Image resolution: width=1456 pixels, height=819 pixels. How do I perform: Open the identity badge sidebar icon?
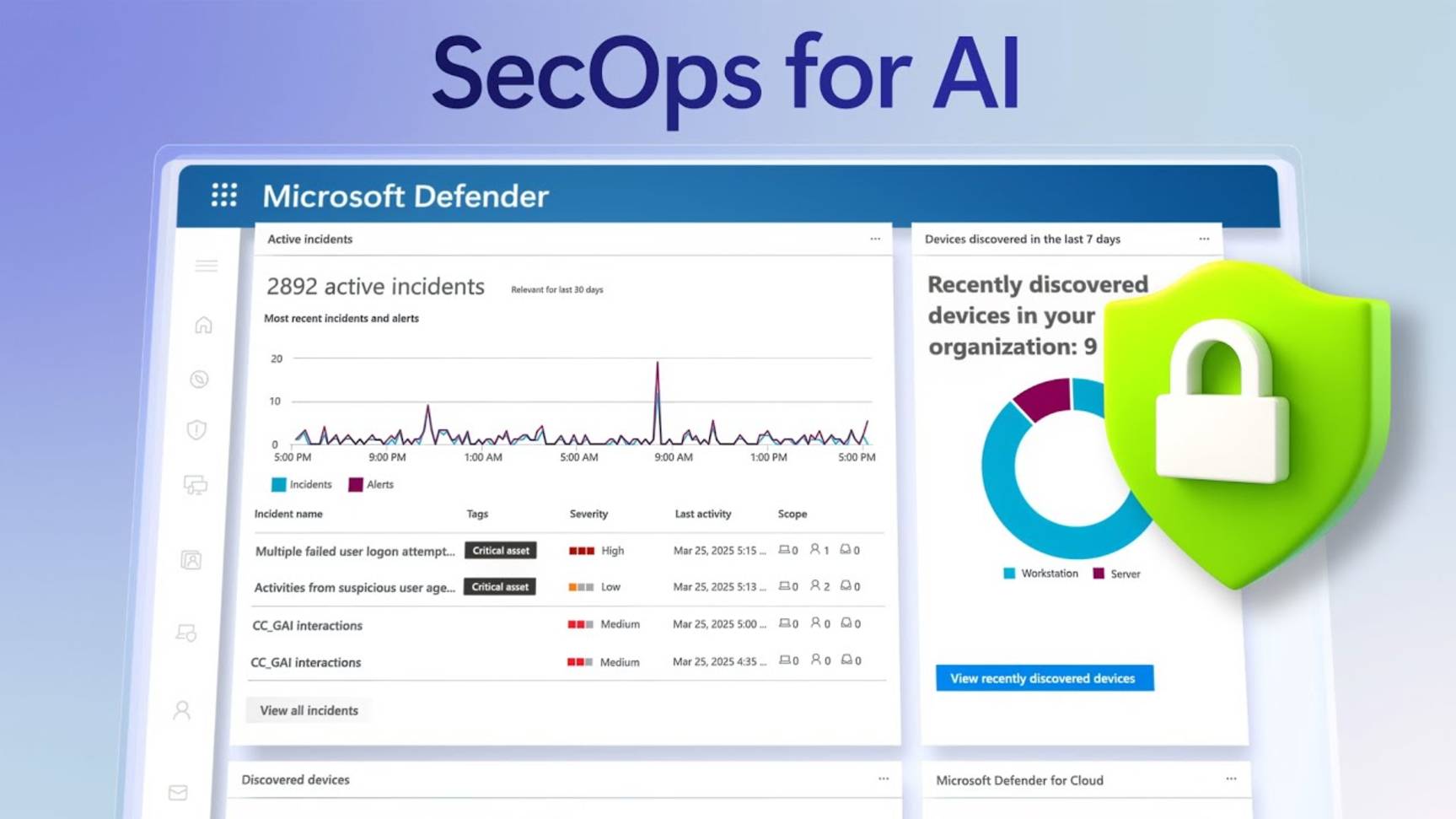click(191, 560)
